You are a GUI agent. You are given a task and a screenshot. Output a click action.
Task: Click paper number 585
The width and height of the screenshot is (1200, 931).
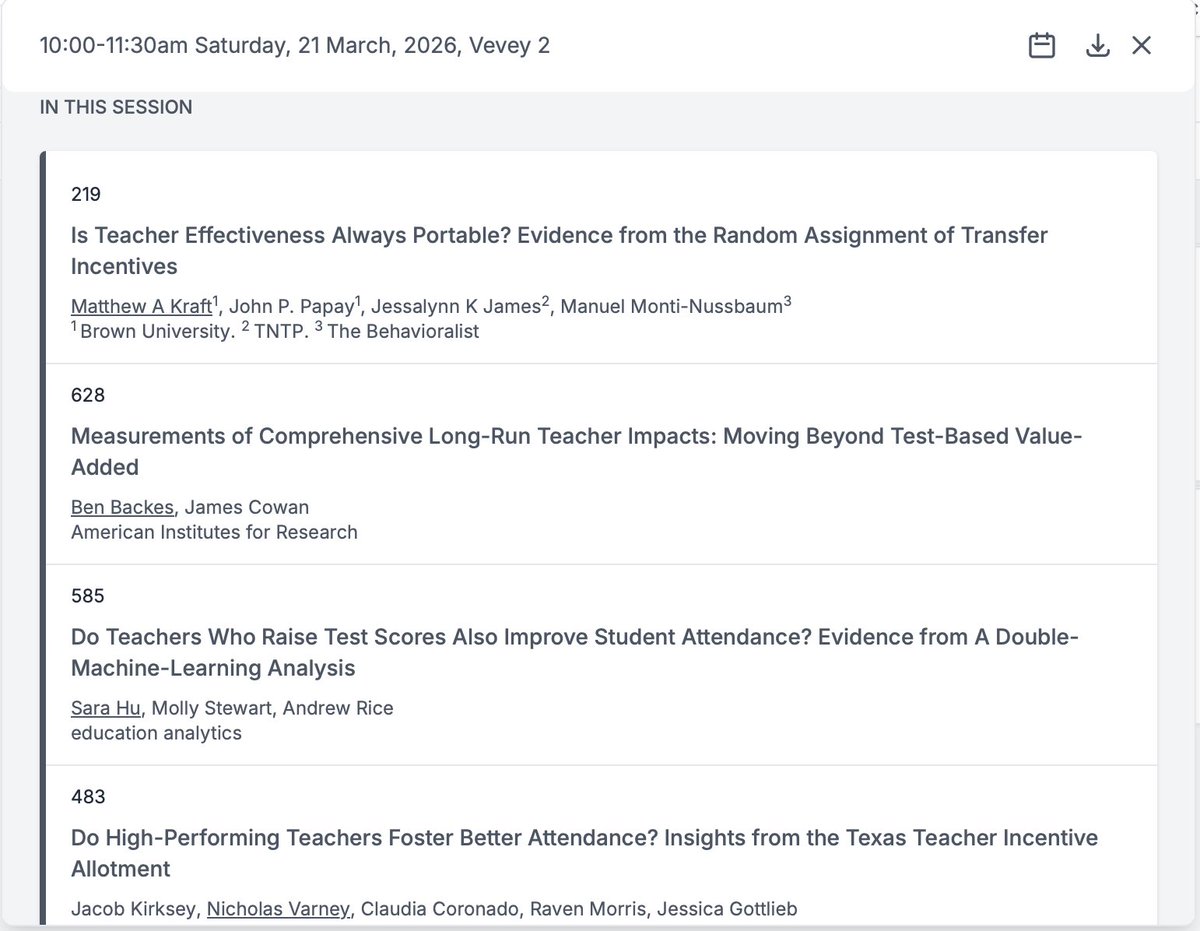coord(88,597)
